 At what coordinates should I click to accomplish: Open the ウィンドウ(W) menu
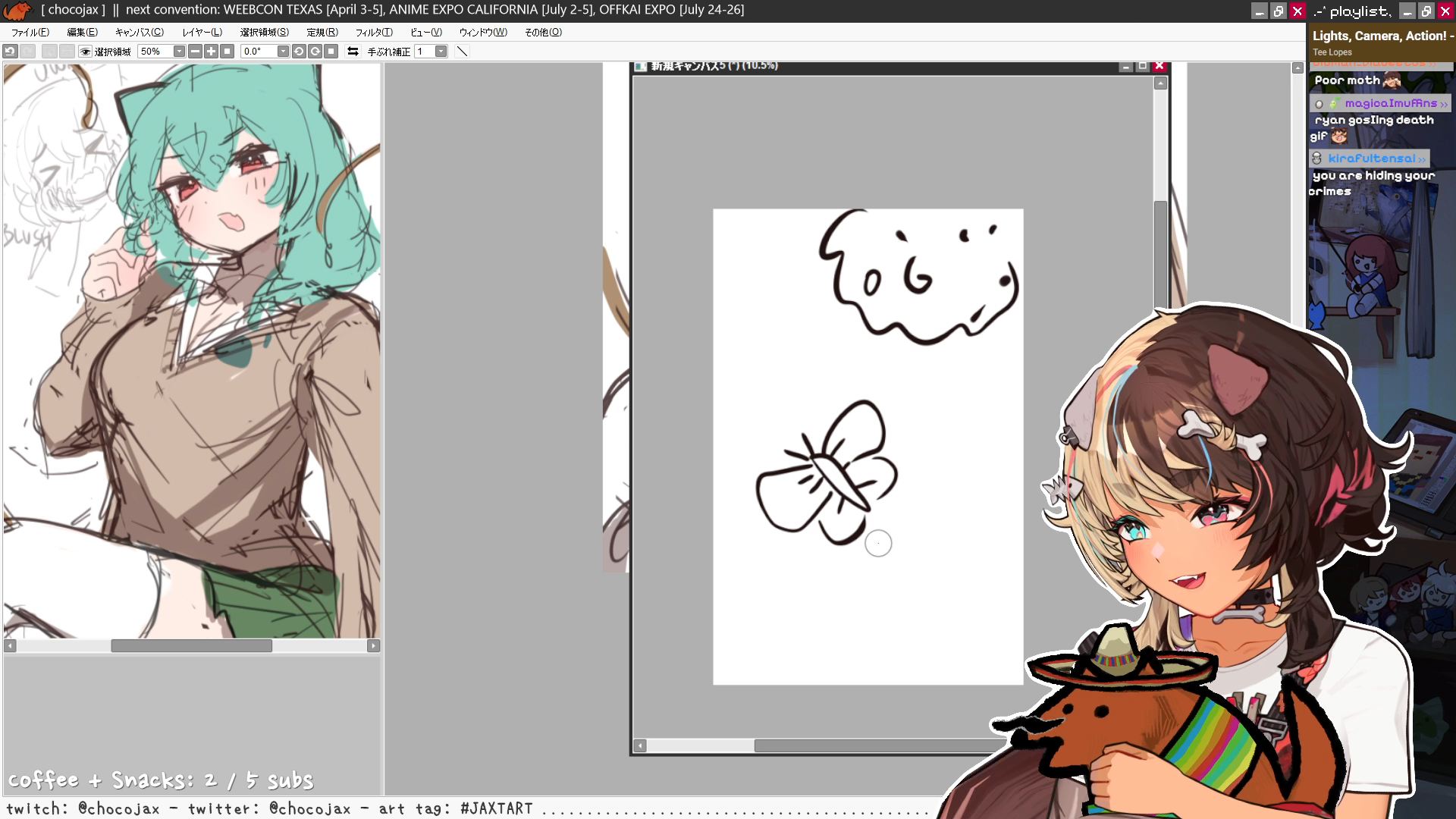(482, 32)
